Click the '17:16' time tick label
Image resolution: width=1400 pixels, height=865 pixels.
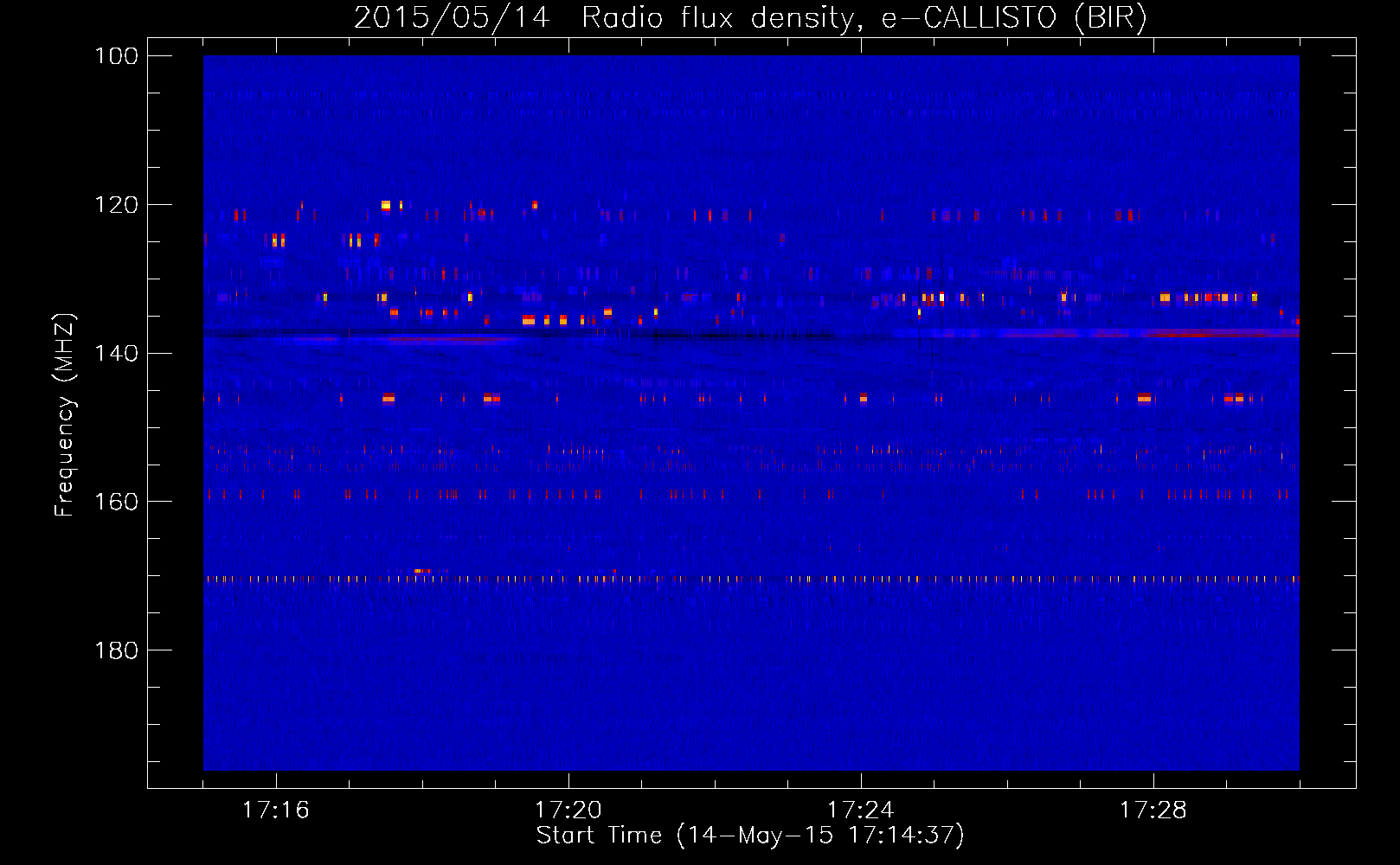276,810
